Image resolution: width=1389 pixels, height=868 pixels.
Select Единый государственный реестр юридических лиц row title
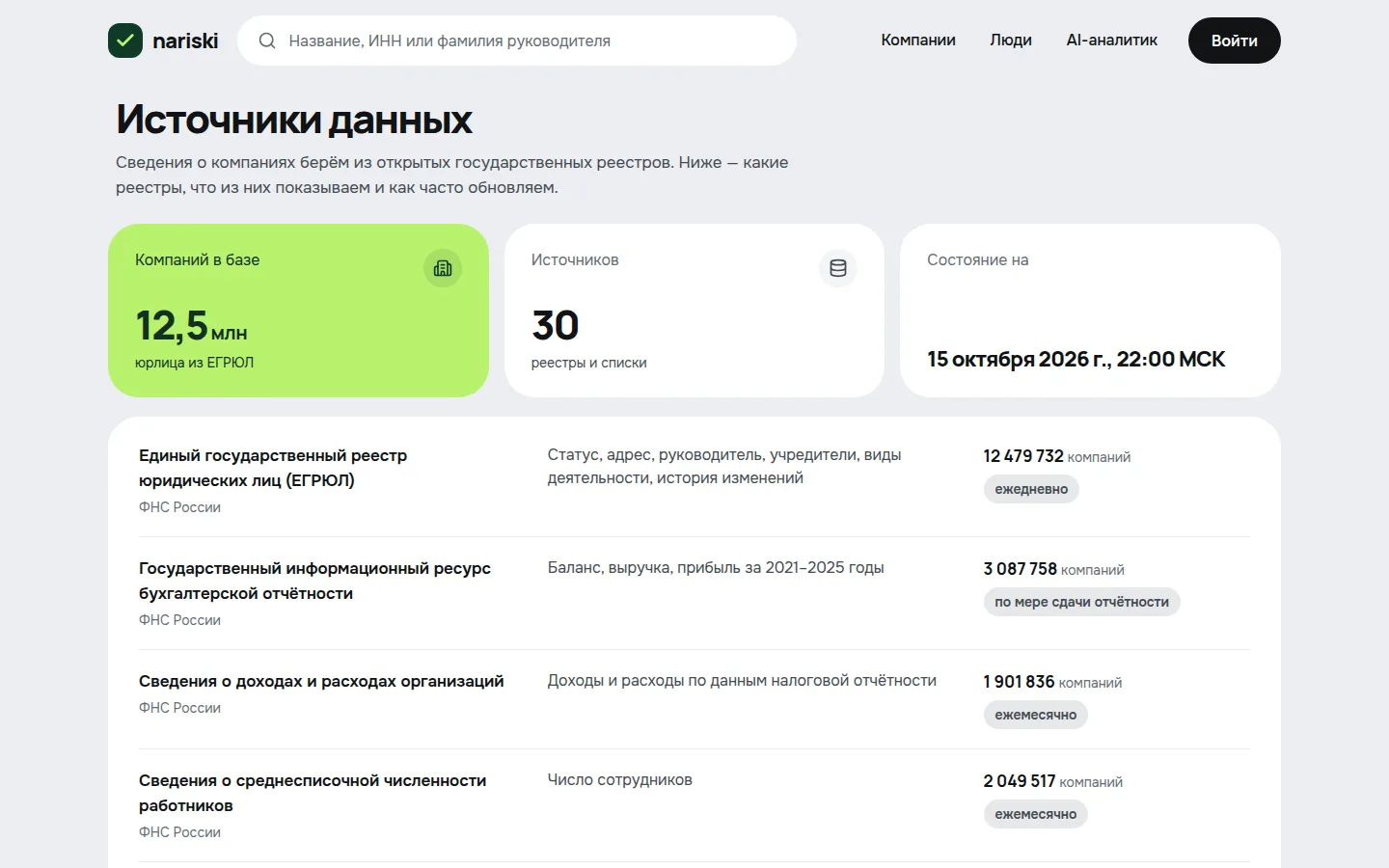[x=273, y=468]
